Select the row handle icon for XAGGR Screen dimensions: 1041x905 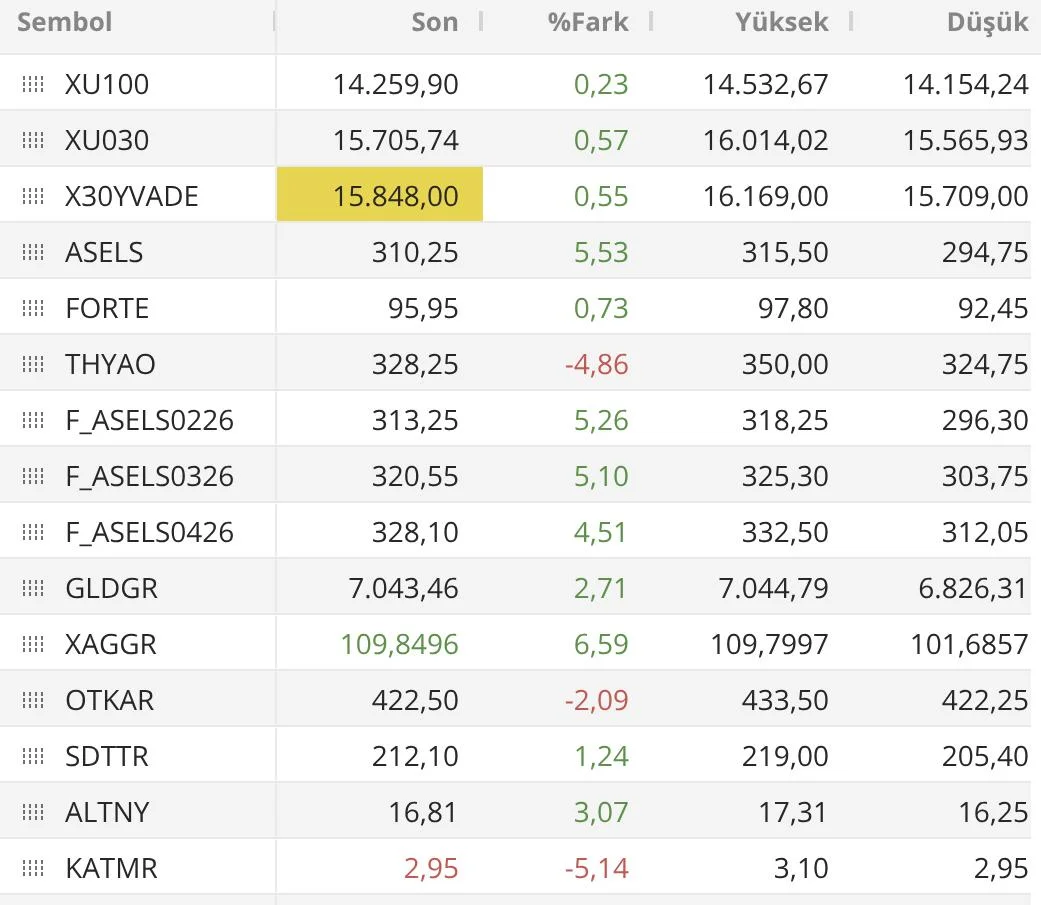click(33, 644)
